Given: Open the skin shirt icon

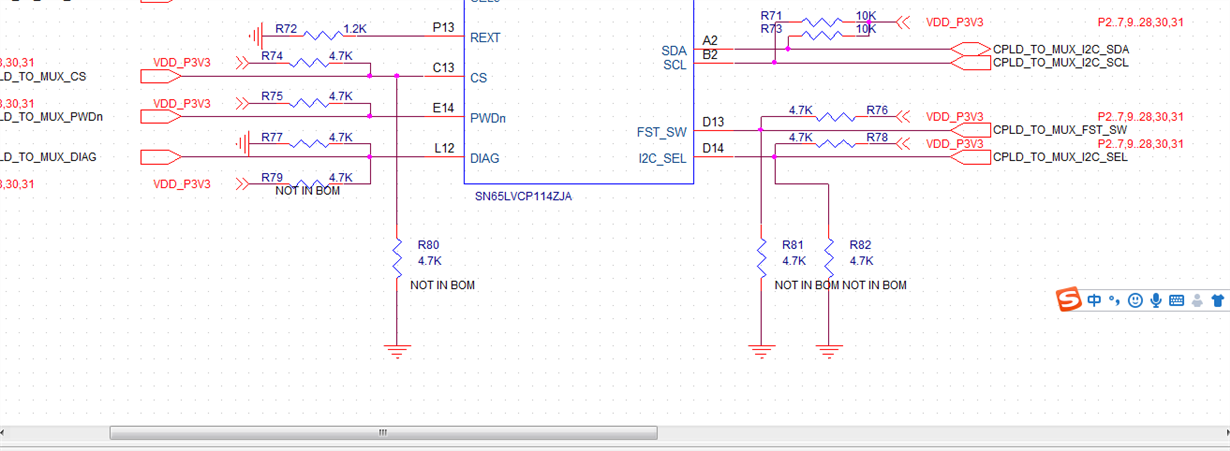Looking at the screenshot, I should [x=1217, y=300].
